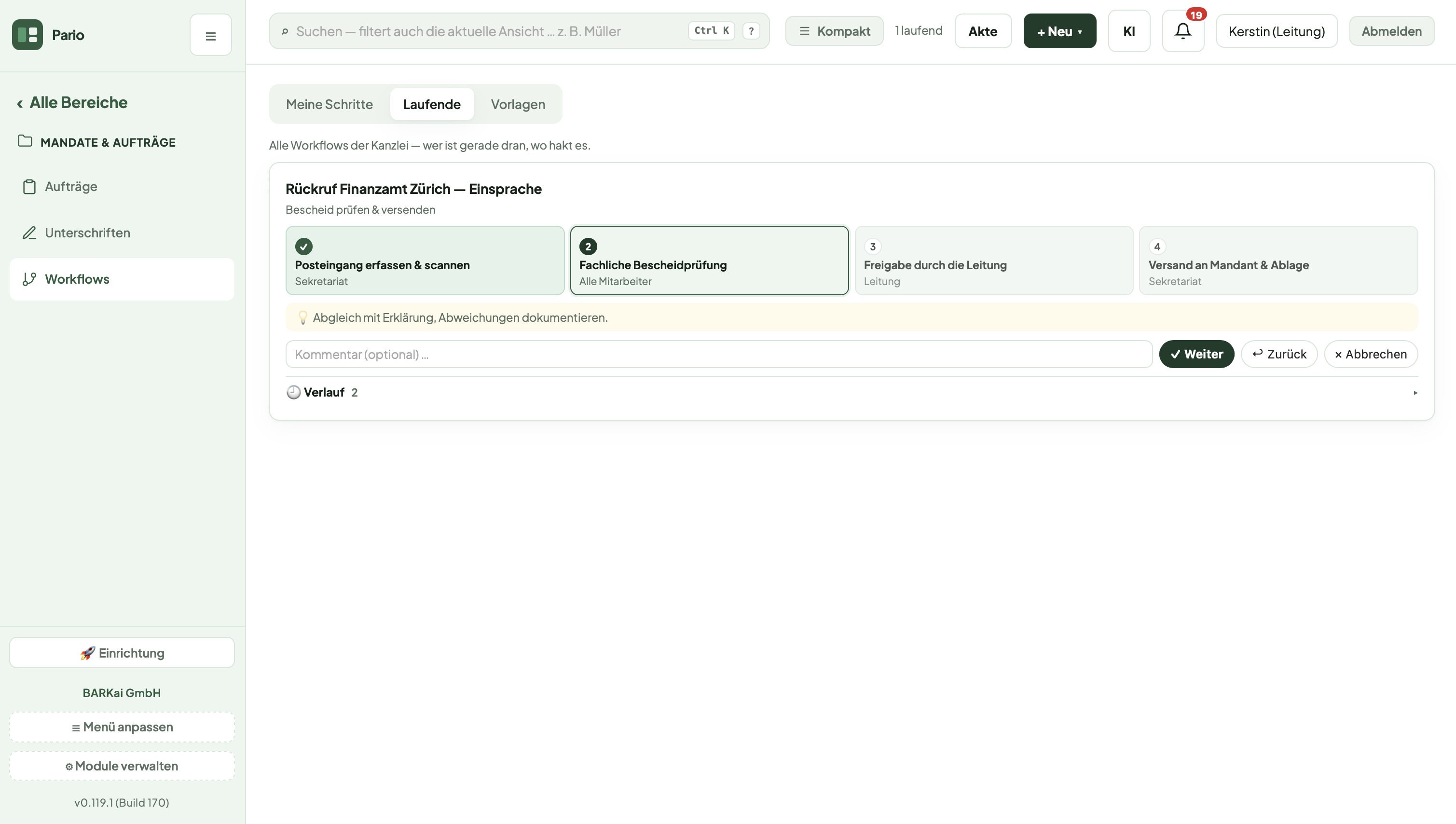Click step number 4 badge
This screenshot has width=1456, height=824.
[x=1157, y=247]
